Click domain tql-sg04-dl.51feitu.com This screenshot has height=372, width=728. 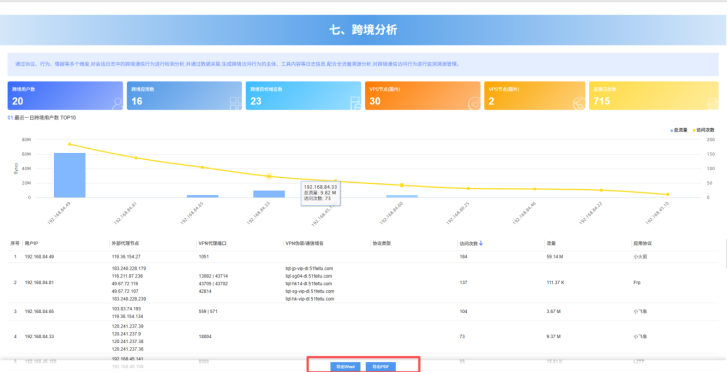click(x=309, y=276)
